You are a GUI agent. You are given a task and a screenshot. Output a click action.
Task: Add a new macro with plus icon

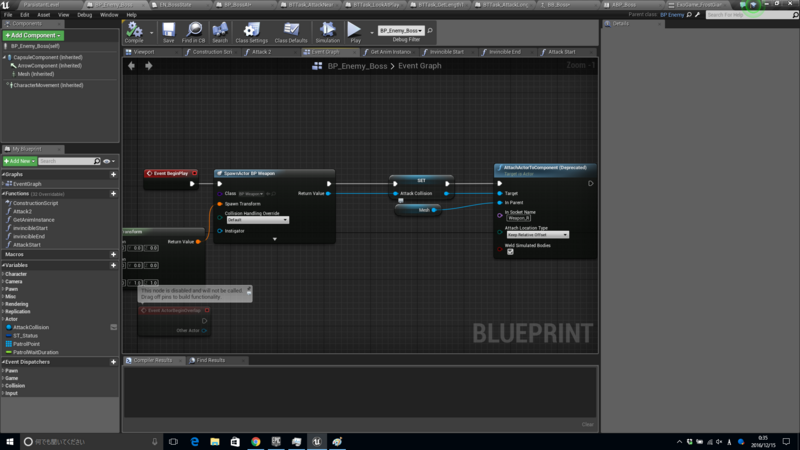113,255
